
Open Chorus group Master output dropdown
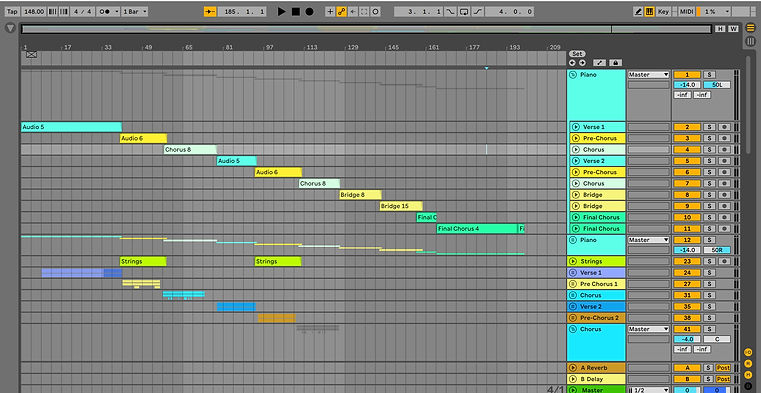coord(649,329)
